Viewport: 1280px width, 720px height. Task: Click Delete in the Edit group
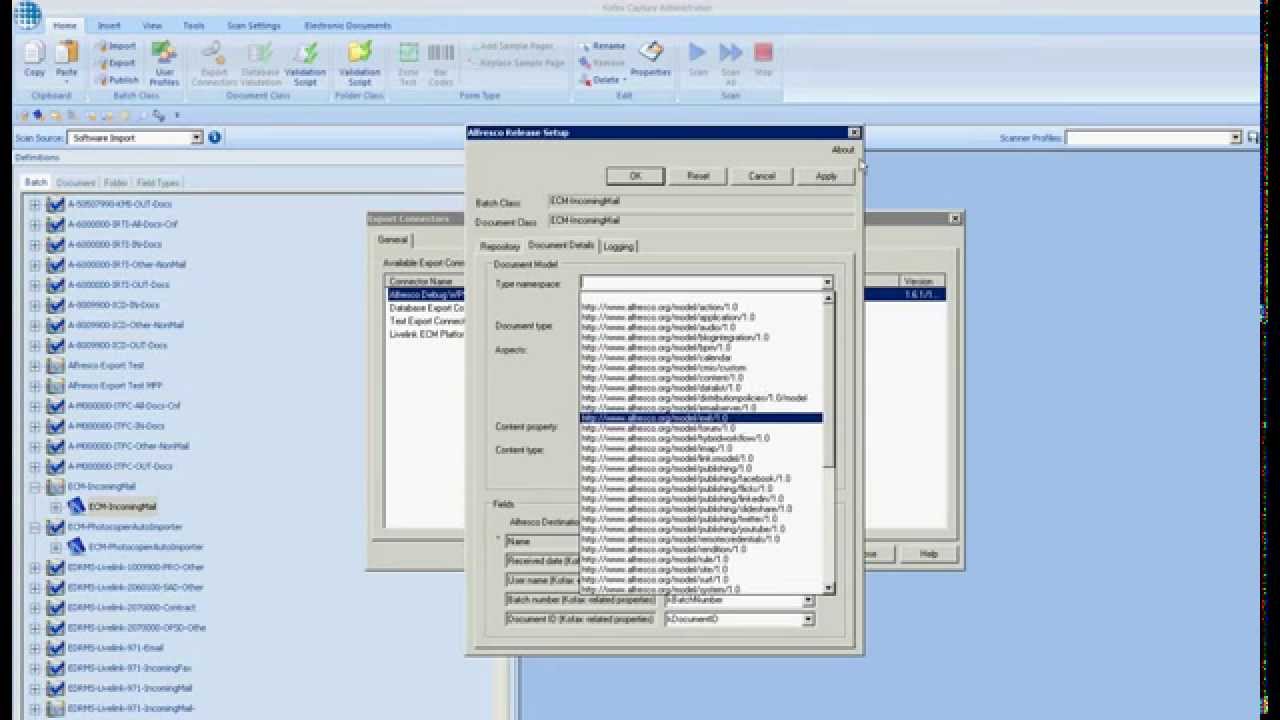[x=600, y=80]
